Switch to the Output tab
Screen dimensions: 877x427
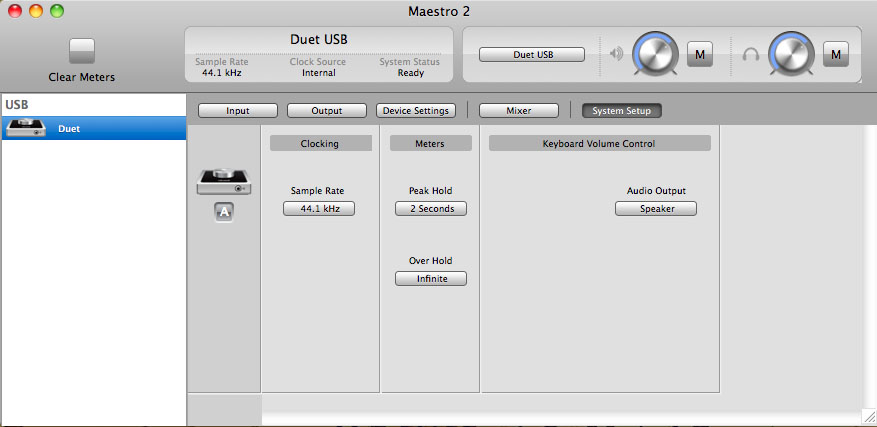(x=327, y=111)
